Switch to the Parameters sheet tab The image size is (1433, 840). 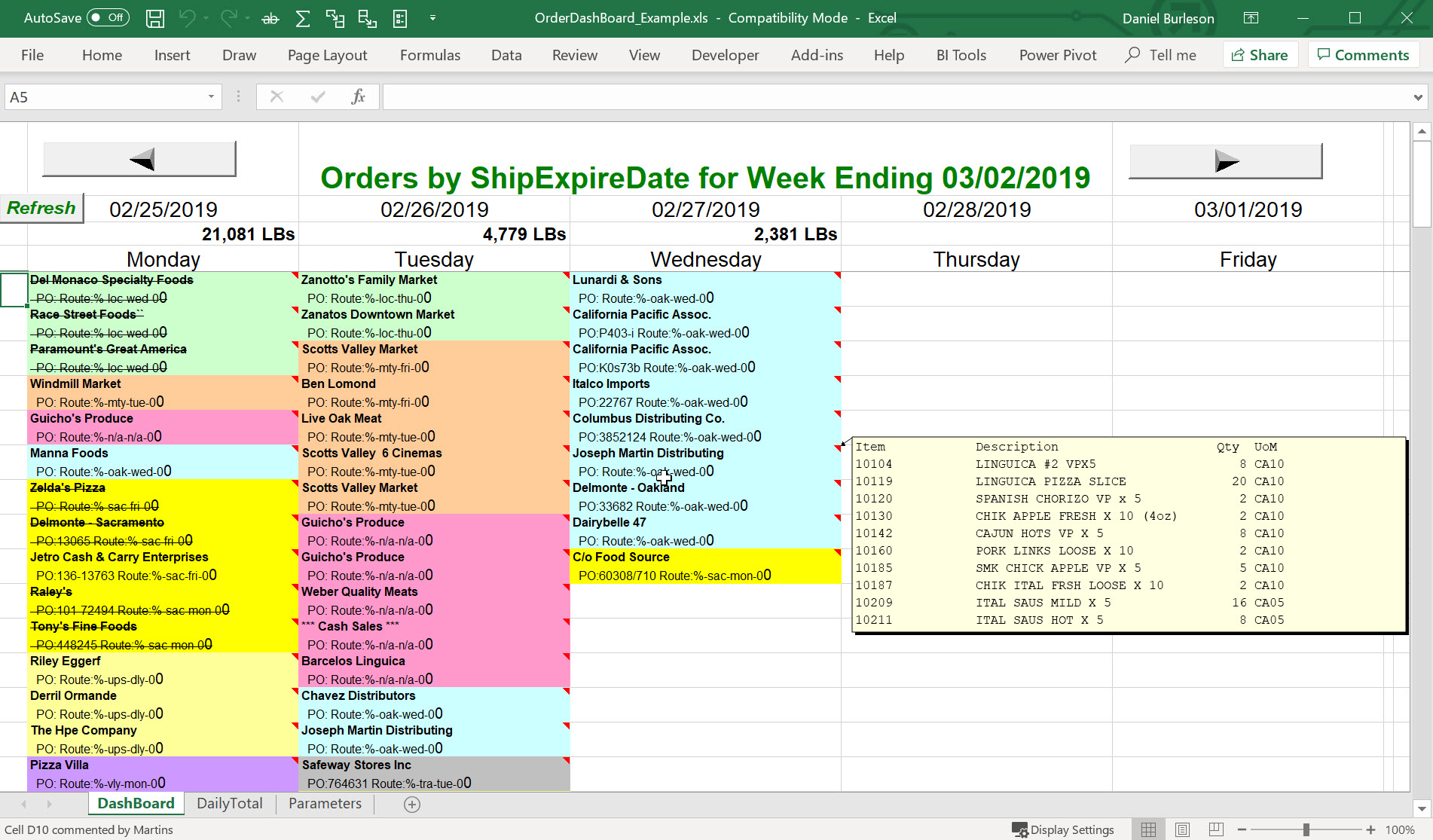coord(325,804)
